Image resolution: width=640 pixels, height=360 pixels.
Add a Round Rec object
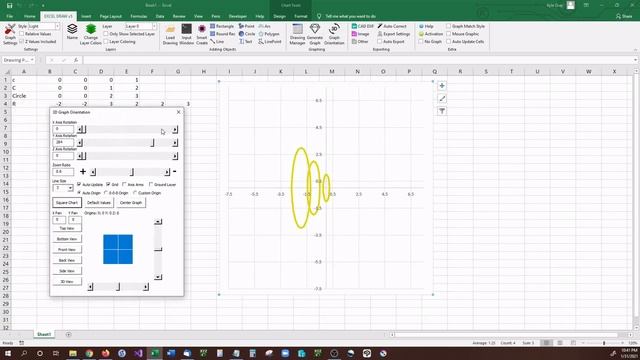coord(222,34)
